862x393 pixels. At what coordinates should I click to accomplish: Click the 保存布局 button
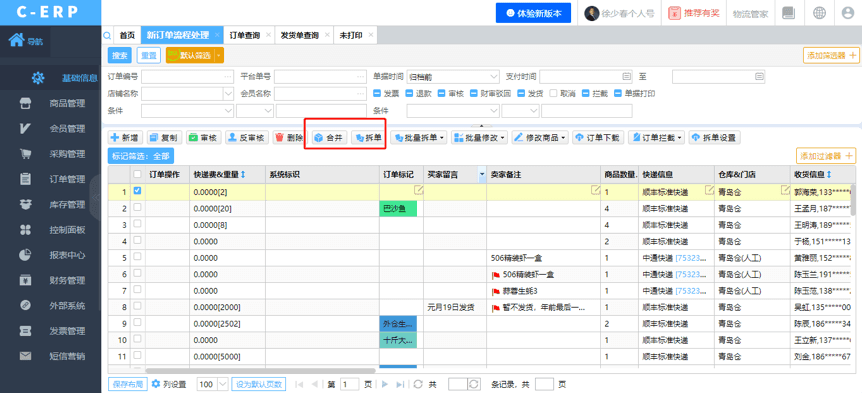click(x=128, y=384)
